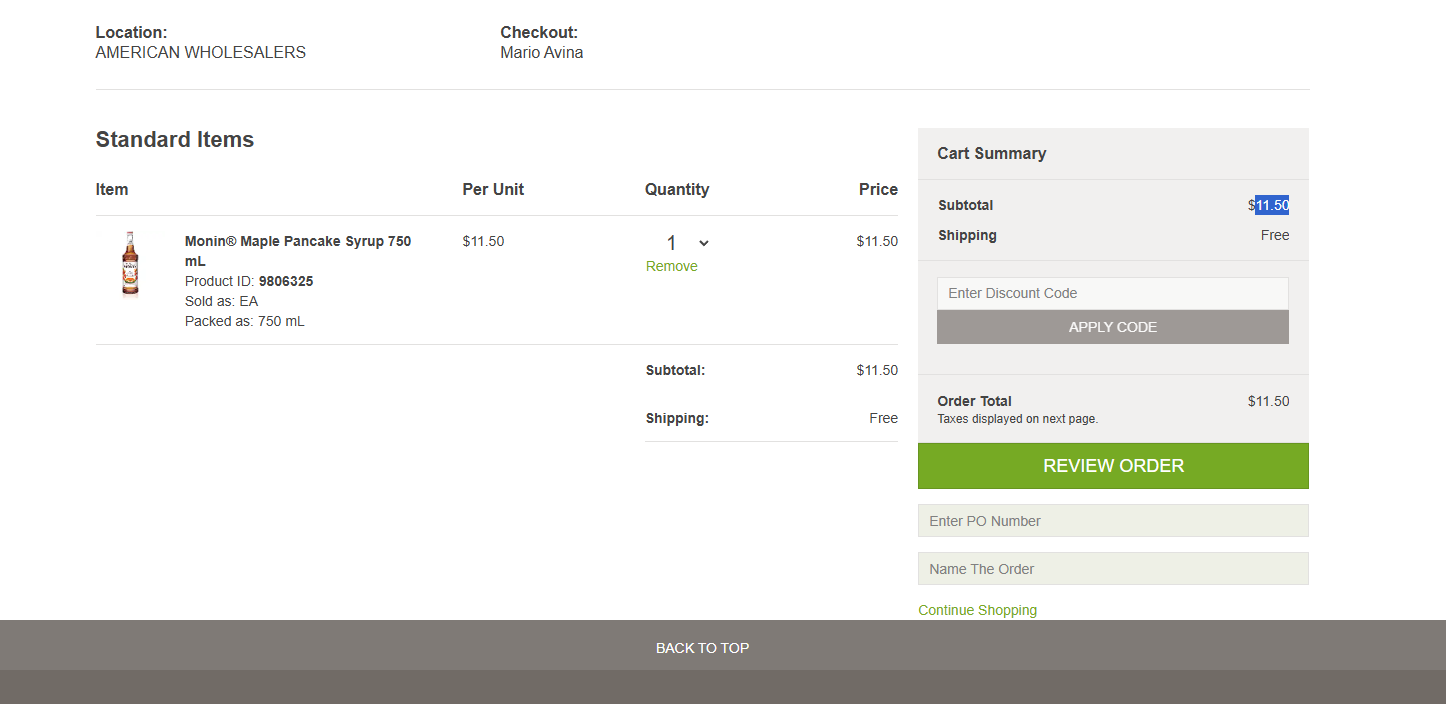Click the Order Total label

(x=974, y=401)
